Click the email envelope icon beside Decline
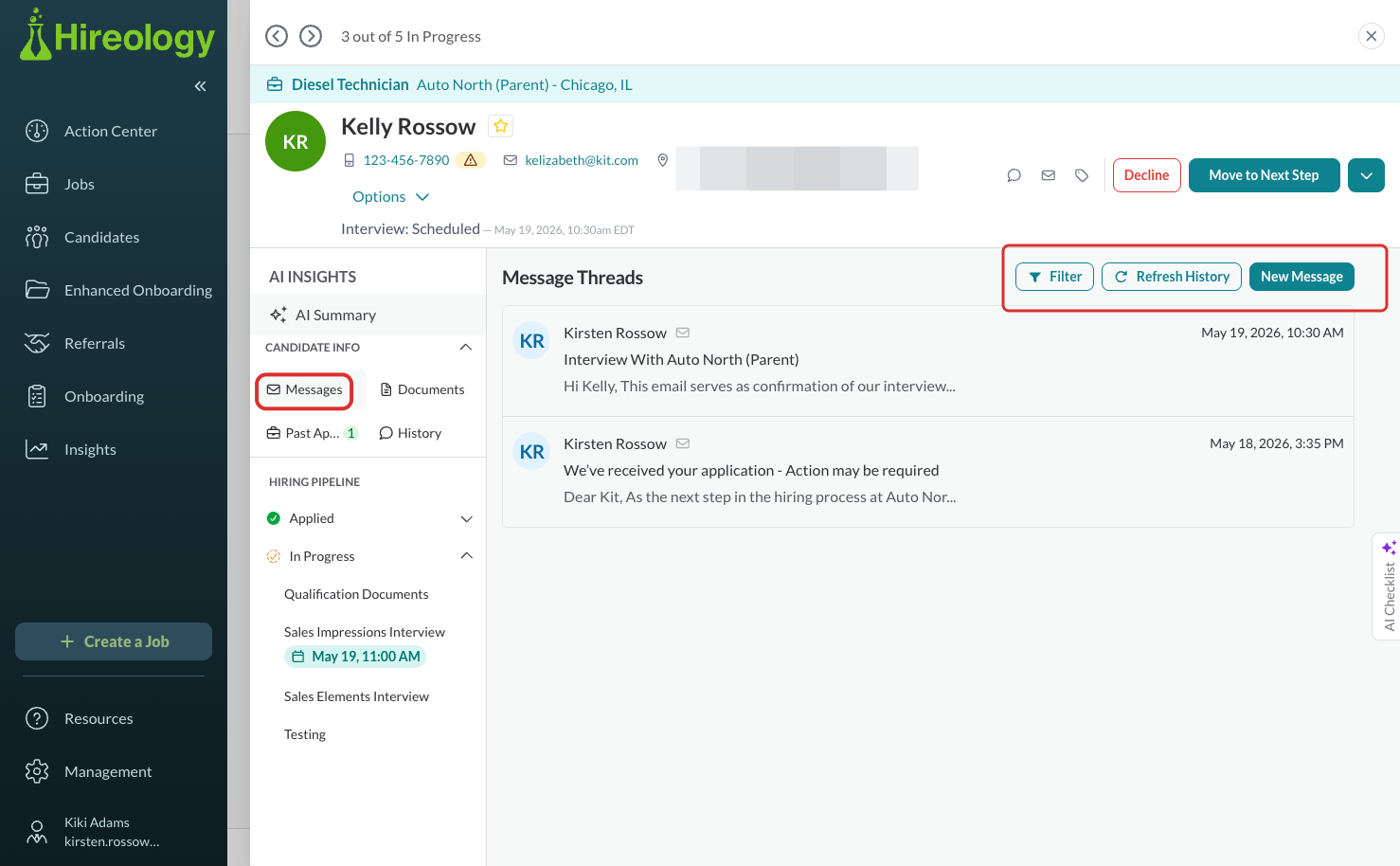This screenshot has width=1400, height=866. pos(1048,175)
